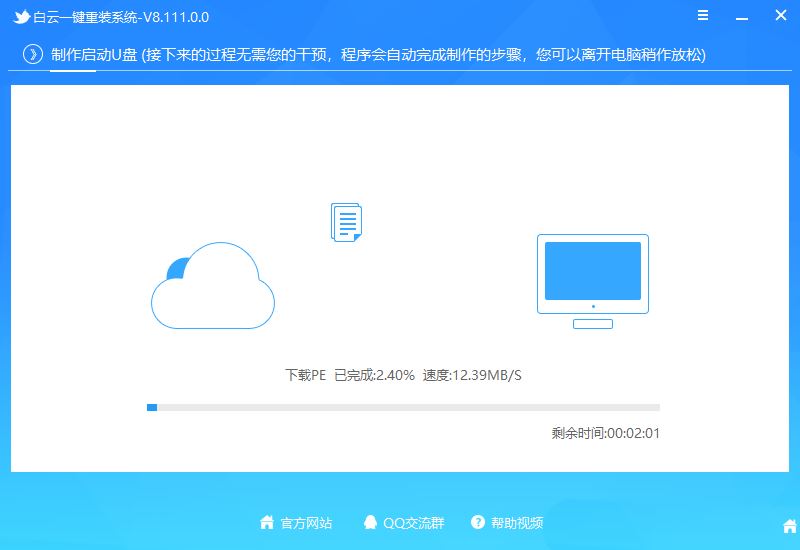This screenshot has width=800, height=550.
Task: Click the 剩余时间 countdown text
Action: (x=605, y=433)
